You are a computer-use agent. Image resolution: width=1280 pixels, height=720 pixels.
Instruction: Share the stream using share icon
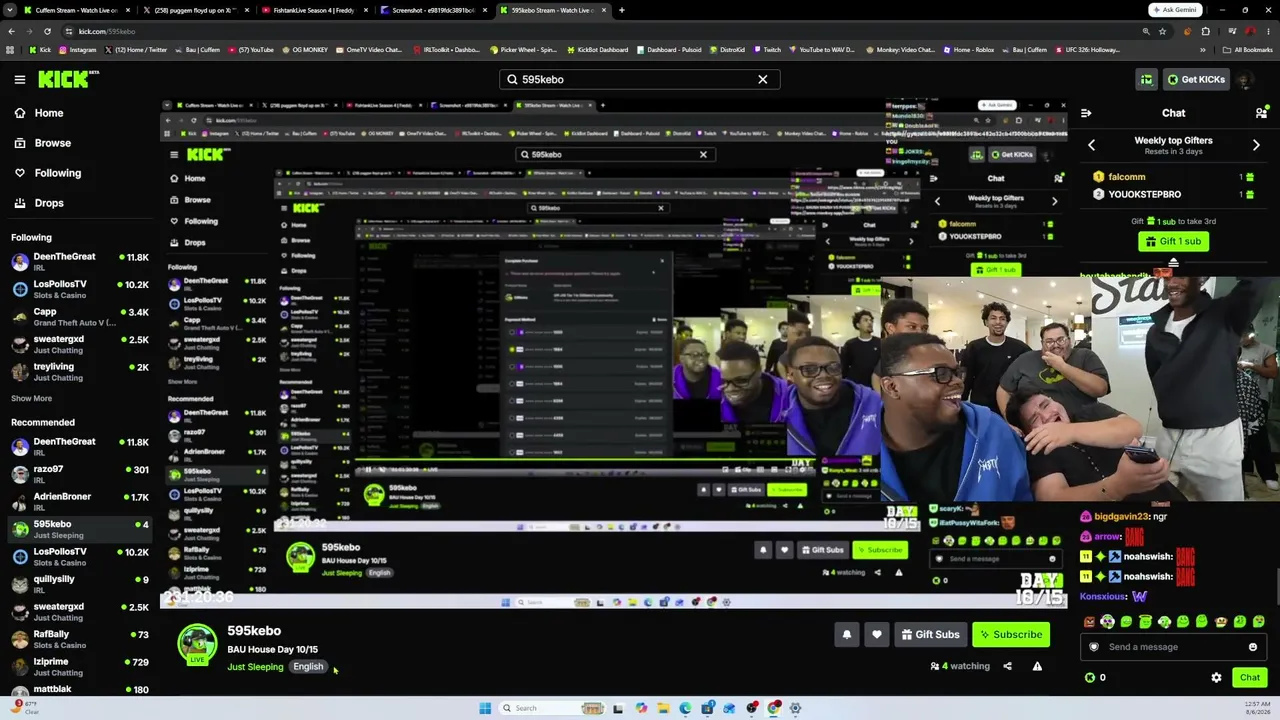pos(1007,666)
